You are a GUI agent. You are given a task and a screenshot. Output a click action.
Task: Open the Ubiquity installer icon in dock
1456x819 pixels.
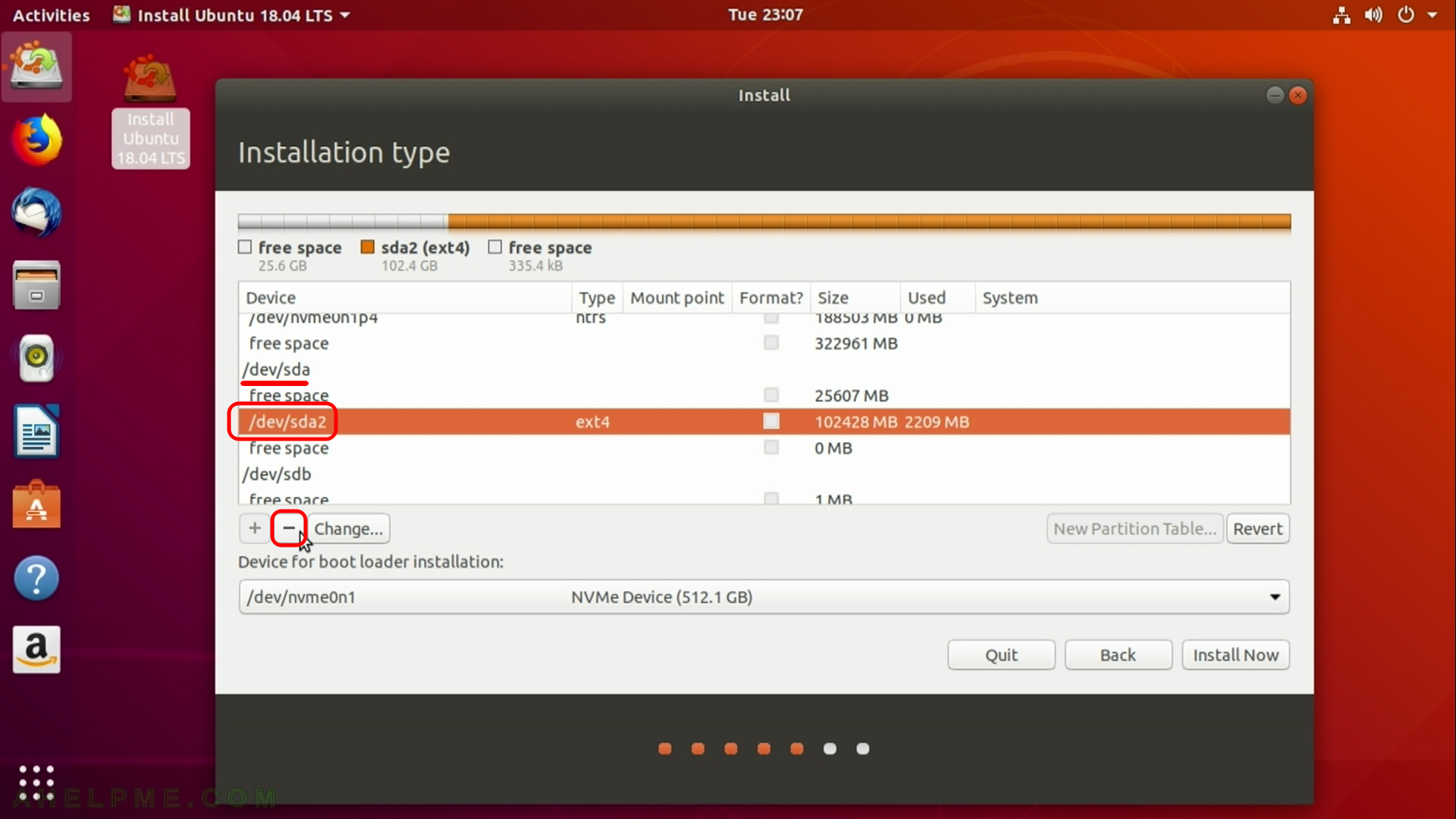pyautogui.click(x=36, y=67)
